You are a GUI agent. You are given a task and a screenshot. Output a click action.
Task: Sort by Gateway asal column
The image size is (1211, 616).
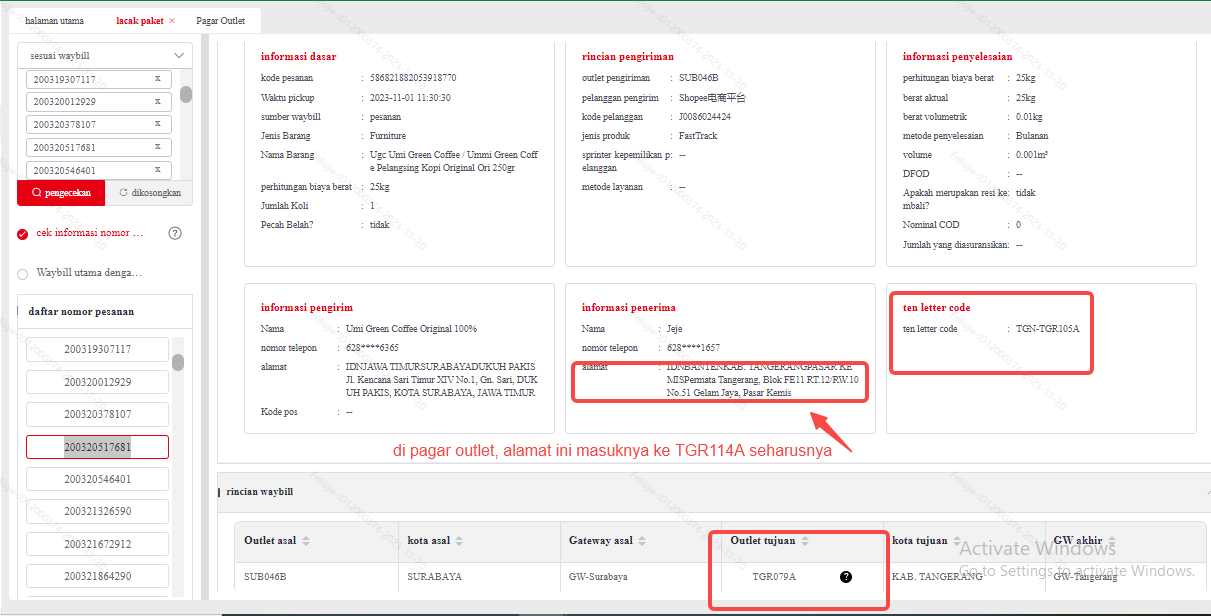tap(641, 541)
